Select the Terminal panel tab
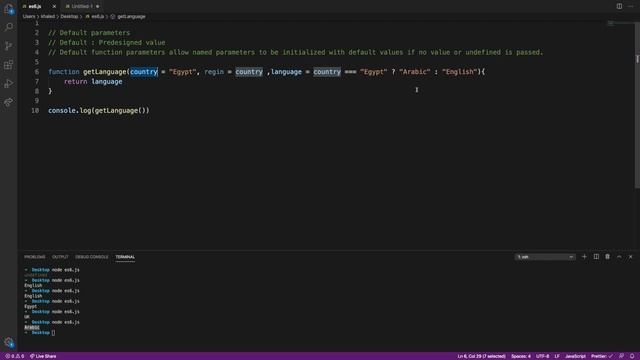Screen dimensions: 640x360 pos(125,257)
